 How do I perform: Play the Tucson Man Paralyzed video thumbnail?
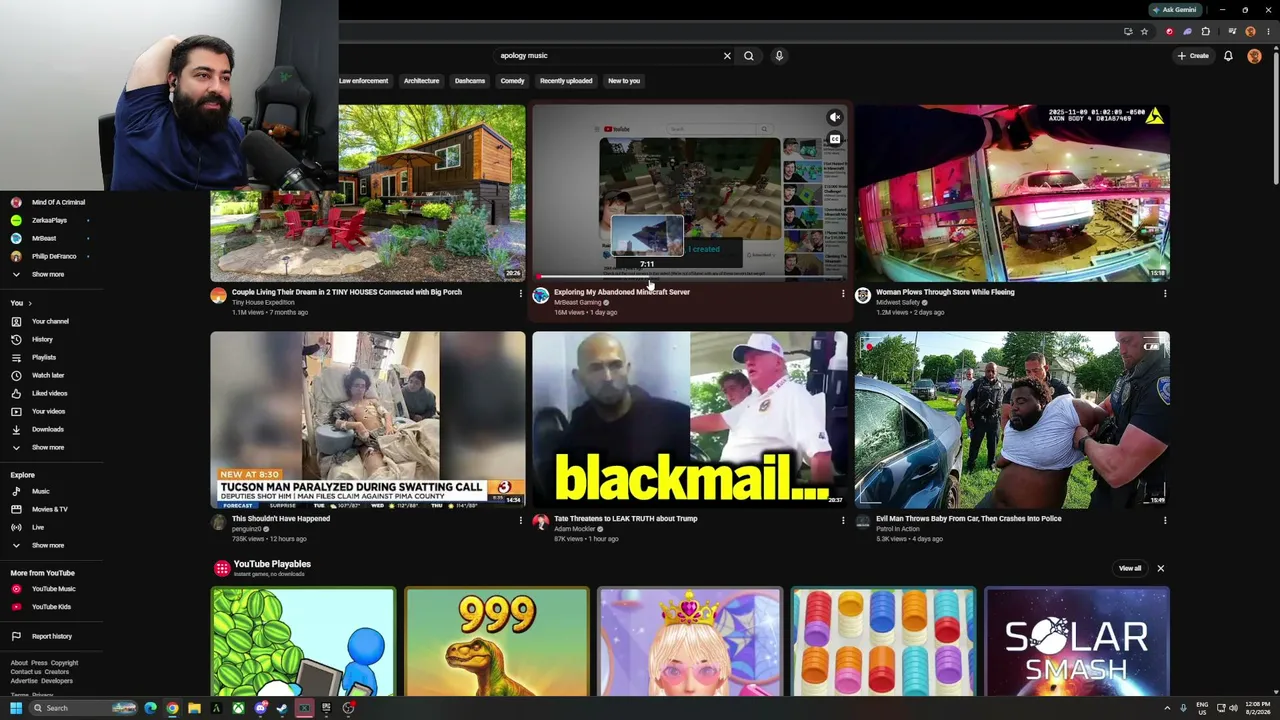[x=367, y=420]
